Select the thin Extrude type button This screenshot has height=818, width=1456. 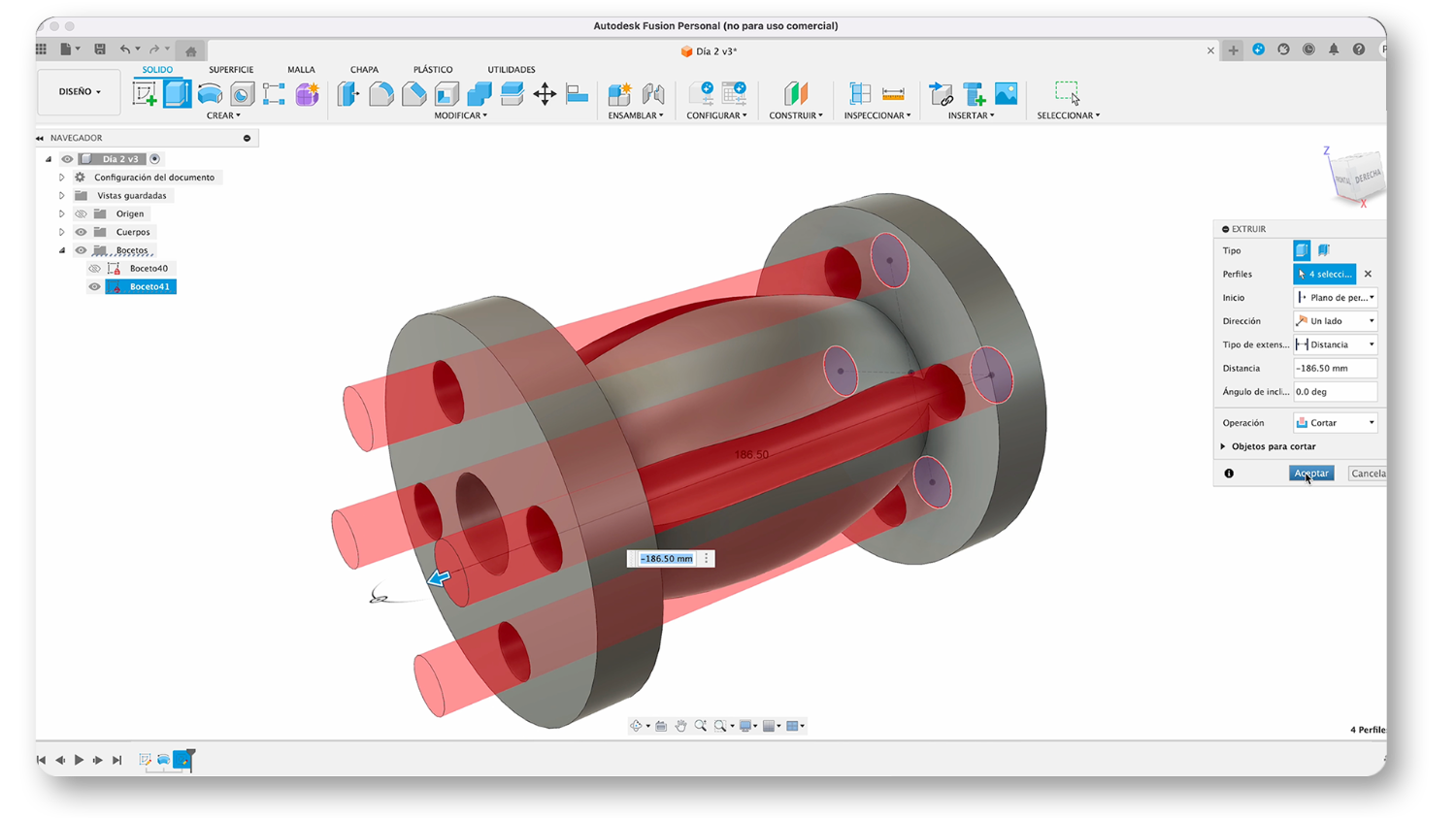[x=1324, y=250]
